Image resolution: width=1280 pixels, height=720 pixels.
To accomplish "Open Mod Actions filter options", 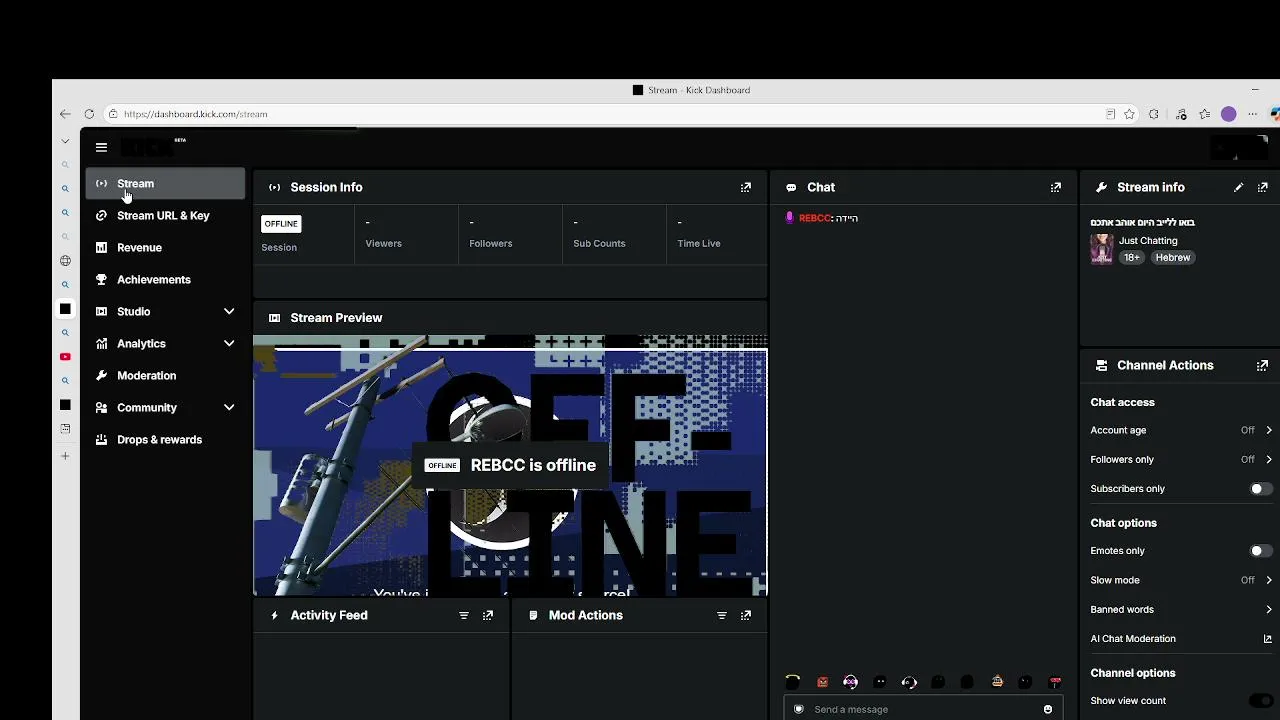I will (722, 616).
